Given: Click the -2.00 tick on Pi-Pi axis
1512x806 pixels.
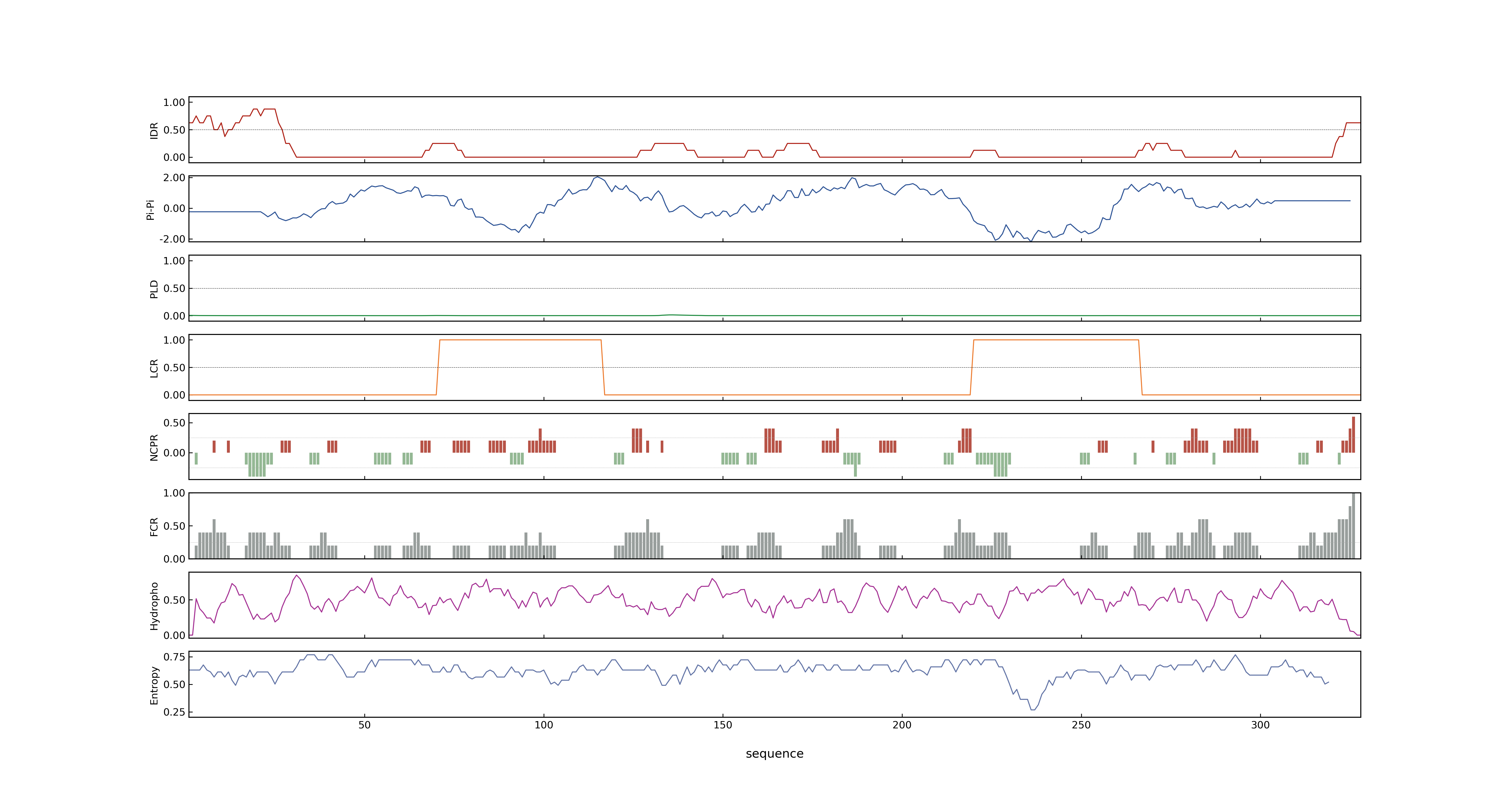Looking at the screenshot, I should coord(172,239).
